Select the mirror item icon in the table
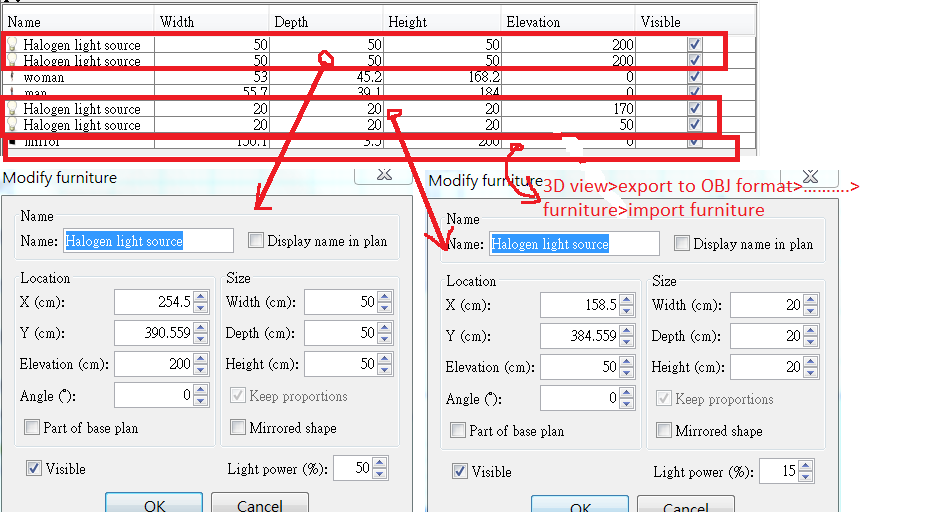 12,141
